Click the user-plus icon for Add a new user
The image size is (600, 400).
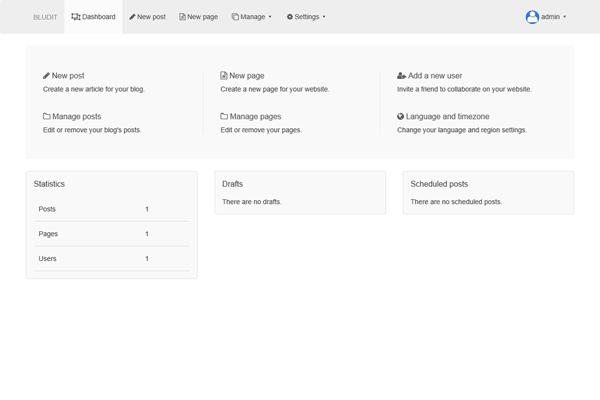[401, 75]
